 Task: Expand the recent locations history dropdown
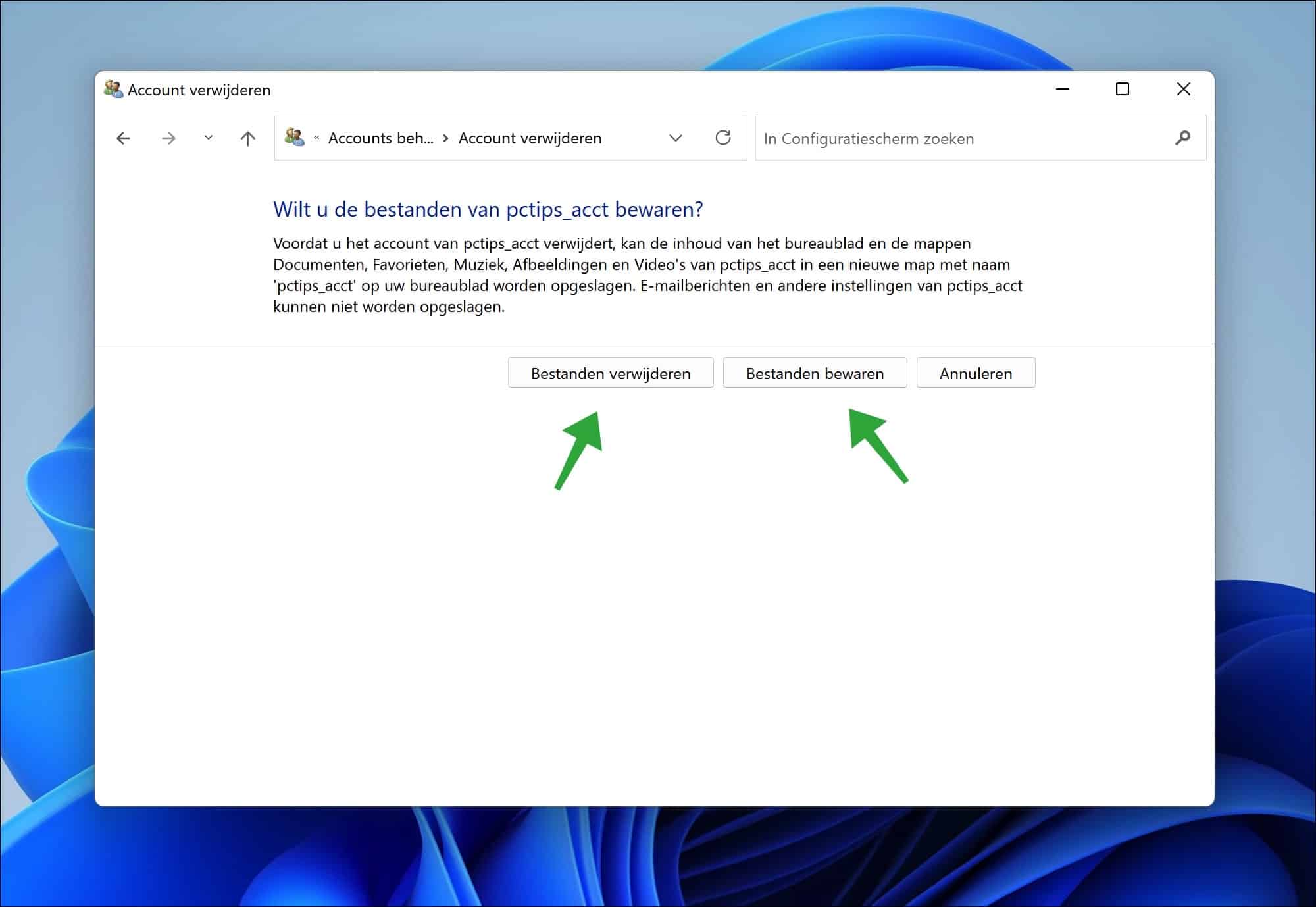click(208, 138)
